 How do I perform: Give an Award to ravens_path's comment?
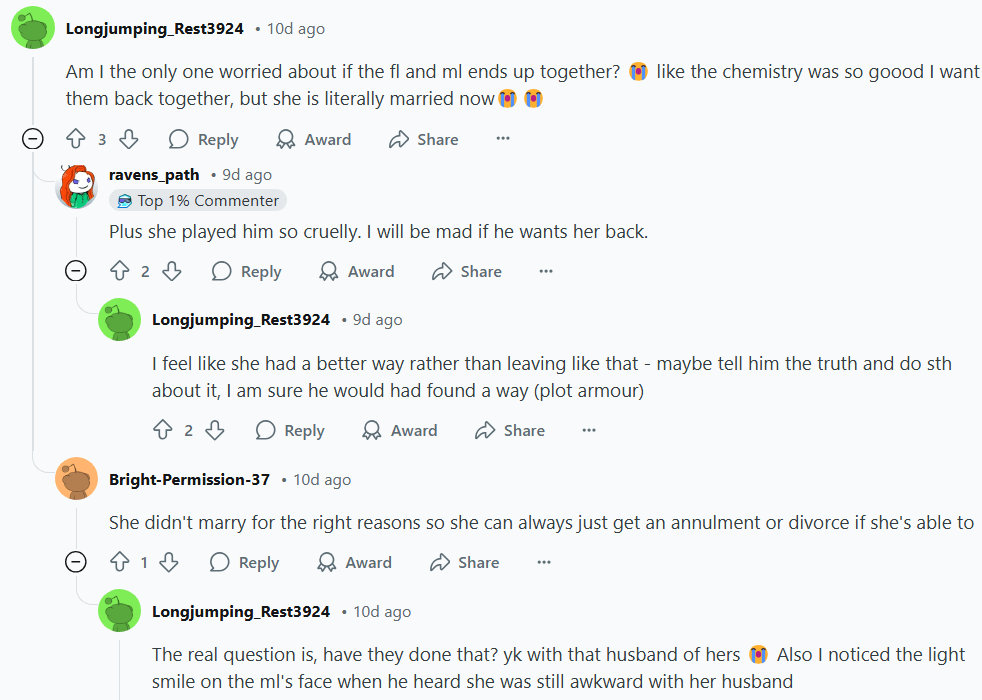click(356, 272)
